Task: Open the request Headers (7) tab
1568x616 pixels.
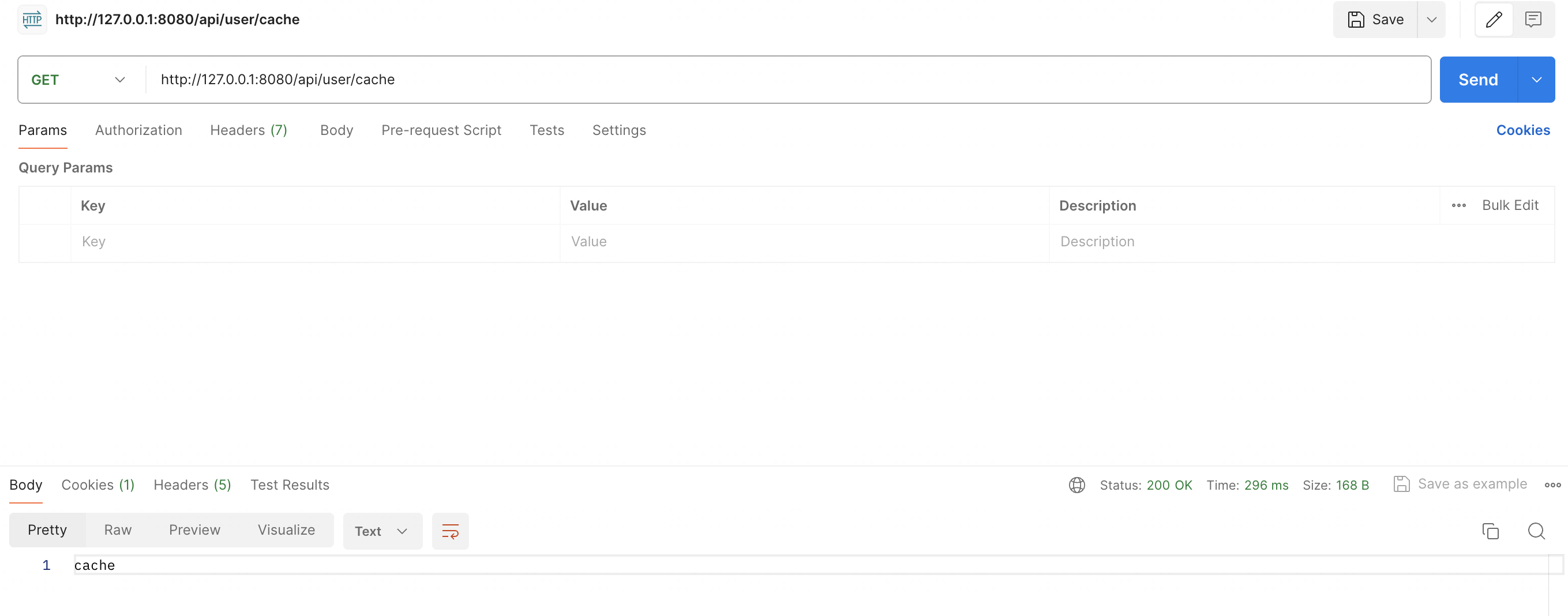Action: coord(248,130)
